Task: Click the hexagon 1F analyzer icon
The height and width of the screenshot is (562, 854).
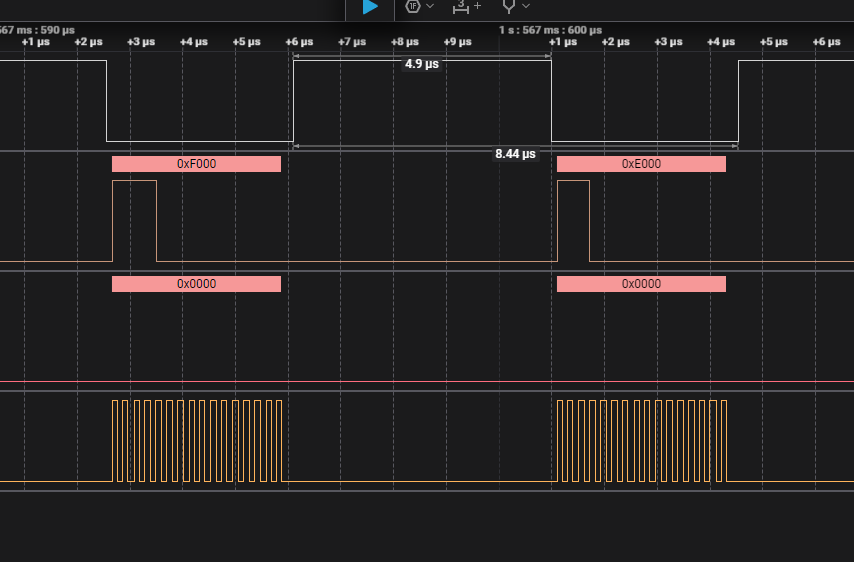Action: click(x=412, y=6)
